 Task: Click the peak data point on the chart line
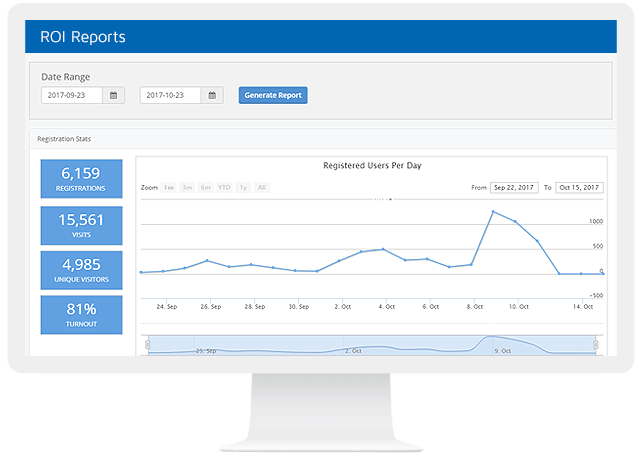click(493, 211)
